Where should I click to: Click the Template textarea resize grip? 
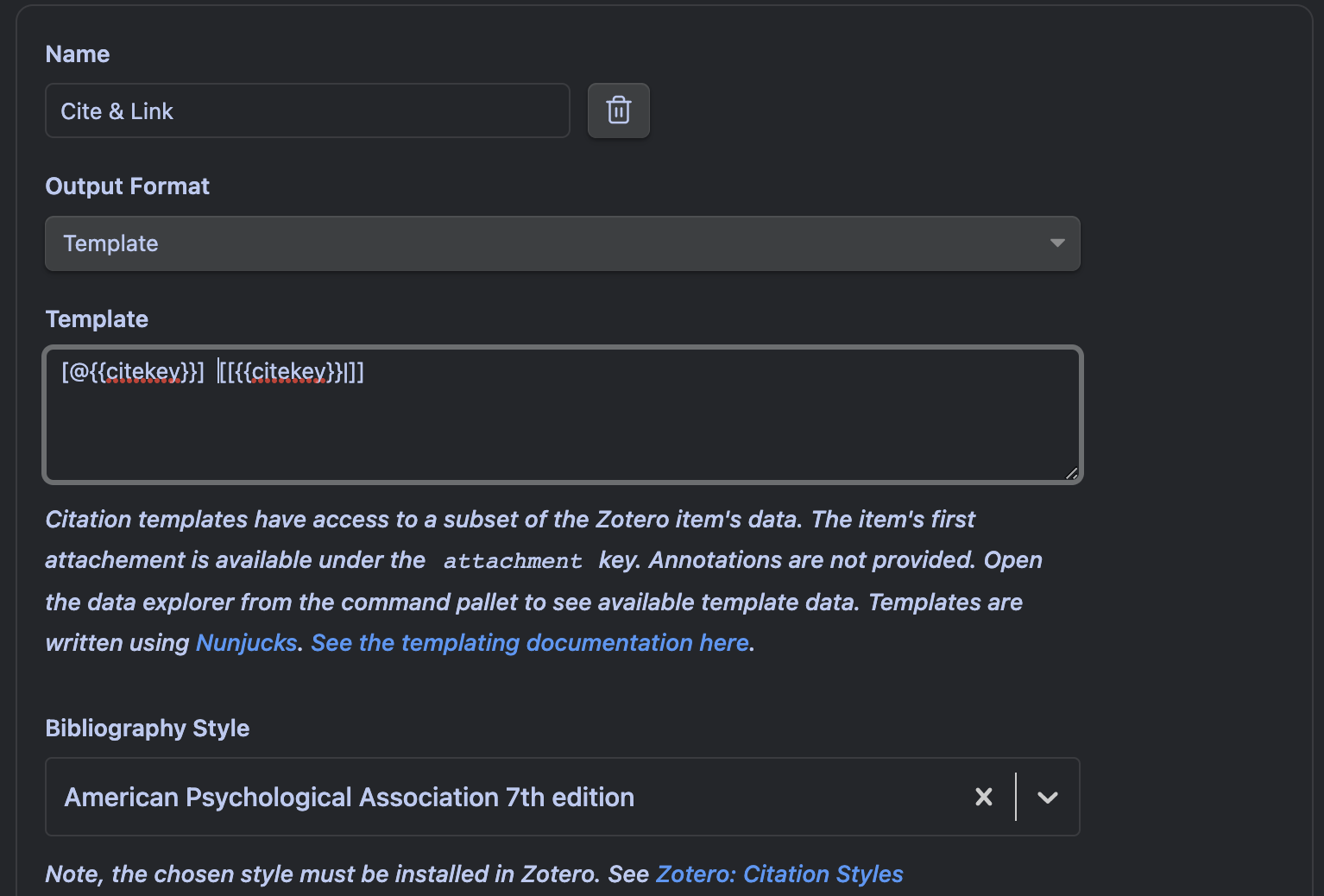point(1071,473)
